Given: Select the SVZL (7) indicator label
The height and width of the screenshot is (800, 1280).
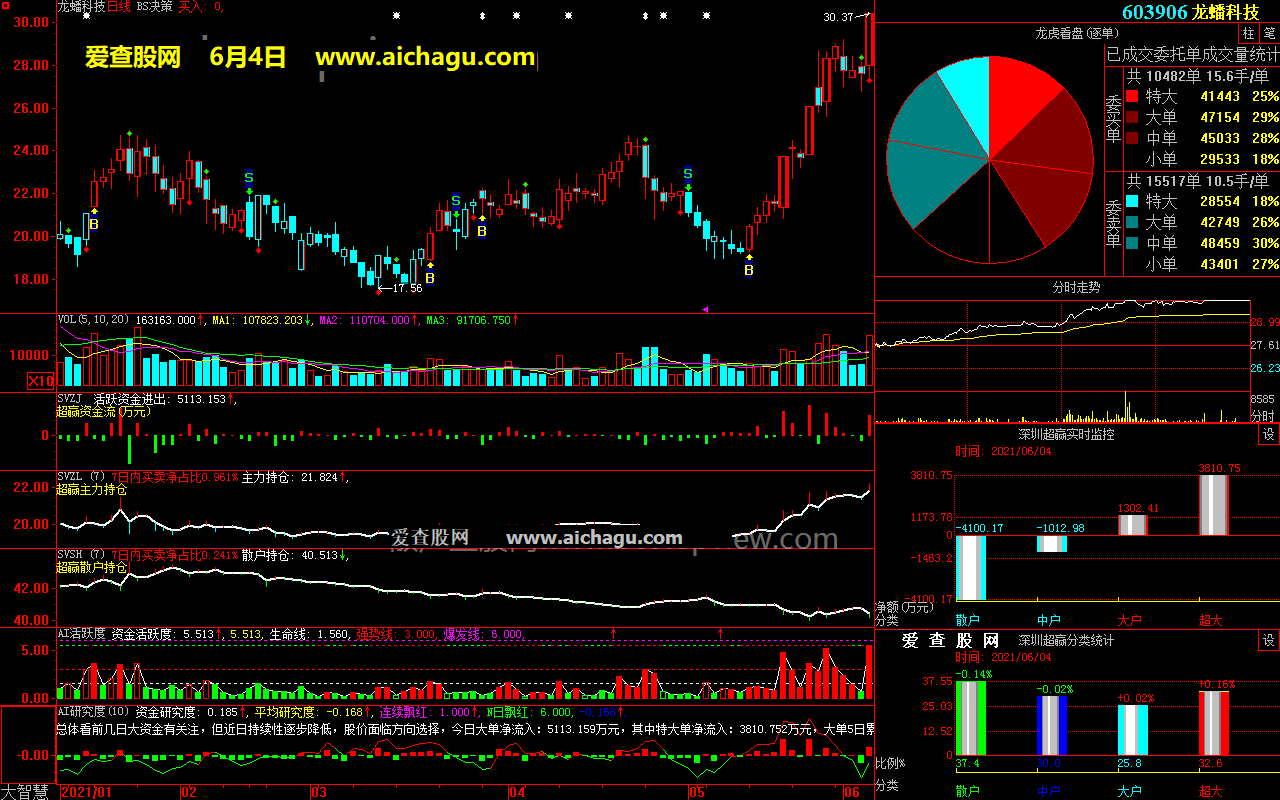Looking at the screenshot, I should 81,477.
